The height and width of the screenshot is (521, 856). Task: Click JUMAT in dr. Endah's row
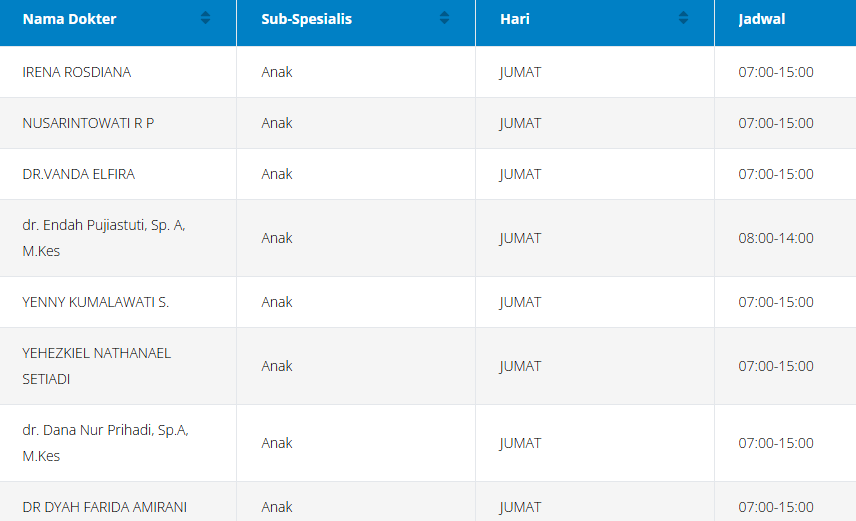[x=520, y=238]
